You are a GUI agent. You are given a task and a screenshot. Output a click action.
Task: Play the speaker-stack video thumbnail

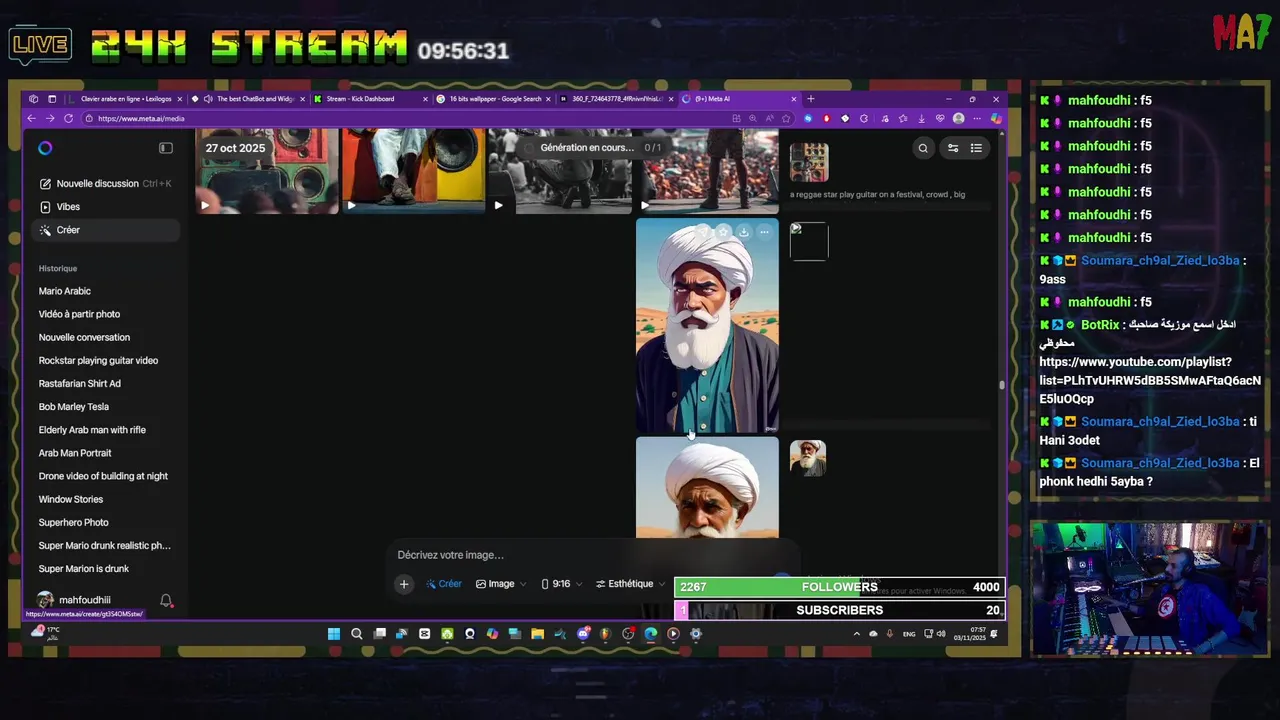pos(267,171)
